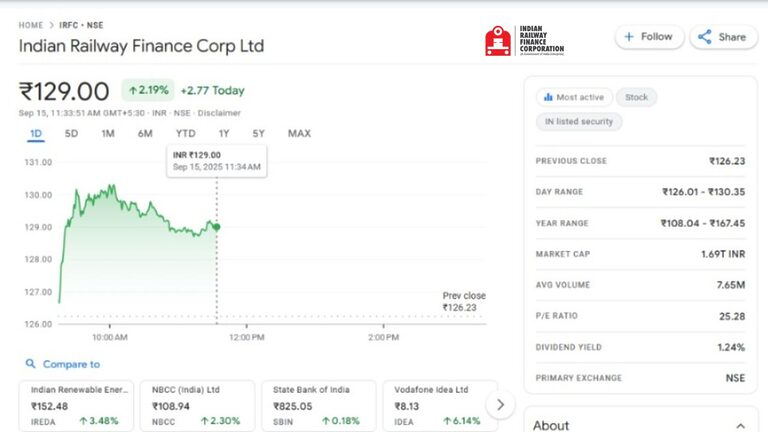This screenshot has width=768, height=432.
Task: Click the IN listed security chip
Action: 579,122
